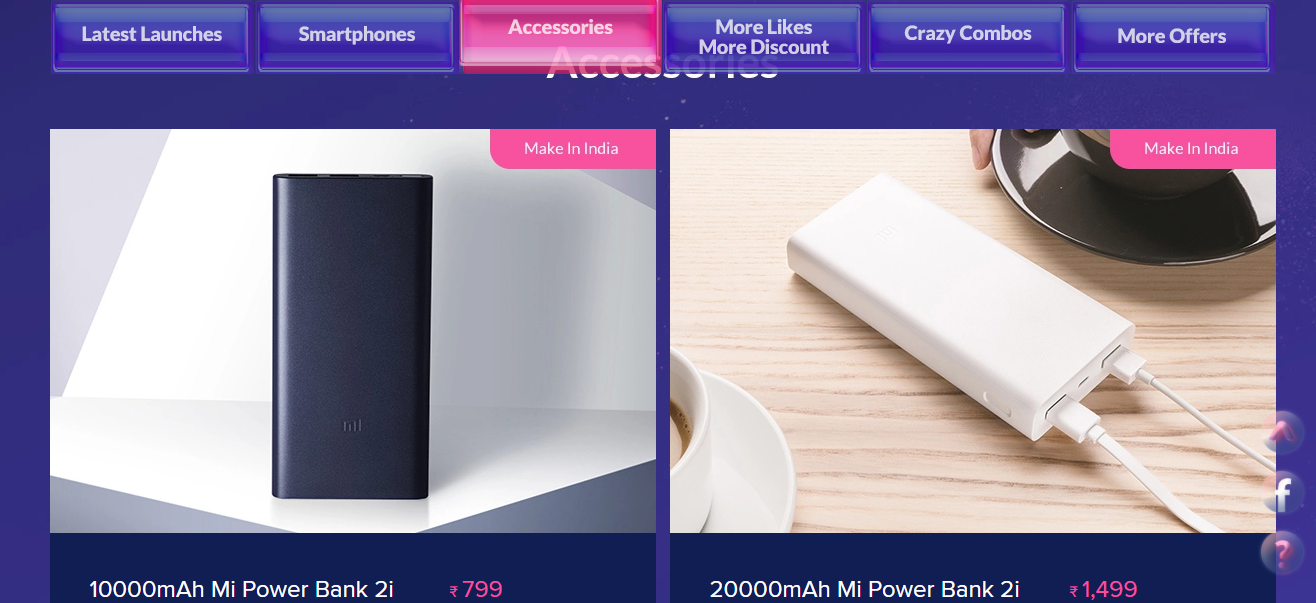Open 20000mAh Mi Power Bank 2i title
The width and height of the screenshot is (1316, 603).
click(865, 590)
